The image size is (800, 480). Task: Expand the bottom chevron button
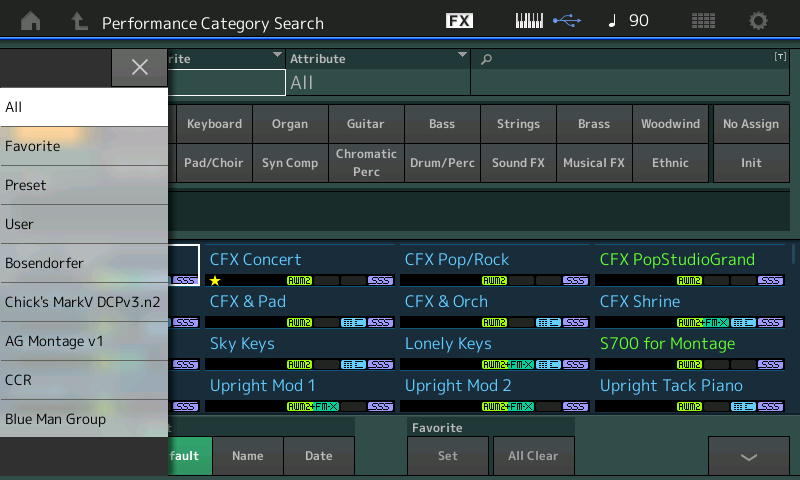tap(748, 456)
